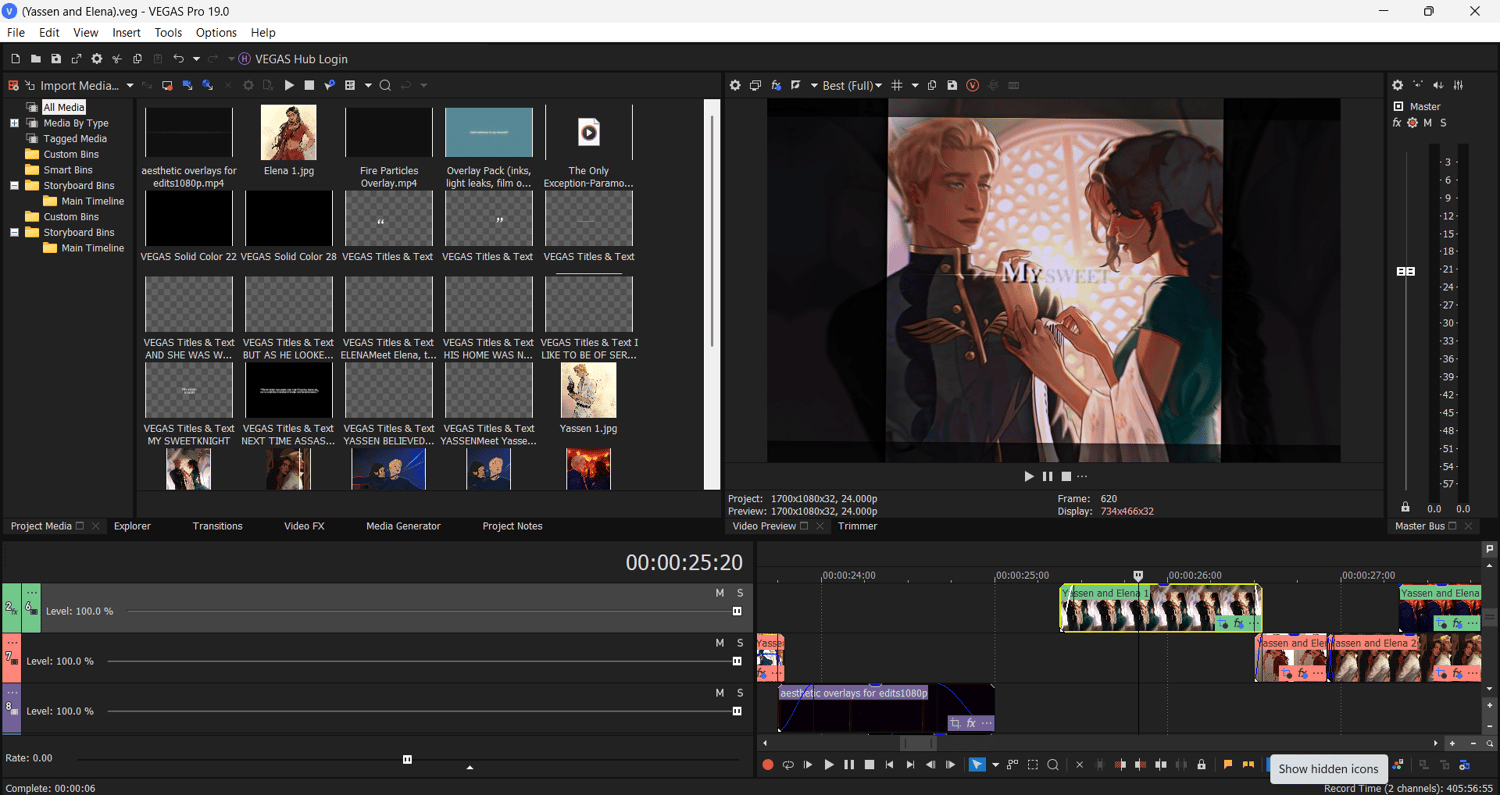Open the Insert menu
1500x795 pixels.
(x=127, y=33)
